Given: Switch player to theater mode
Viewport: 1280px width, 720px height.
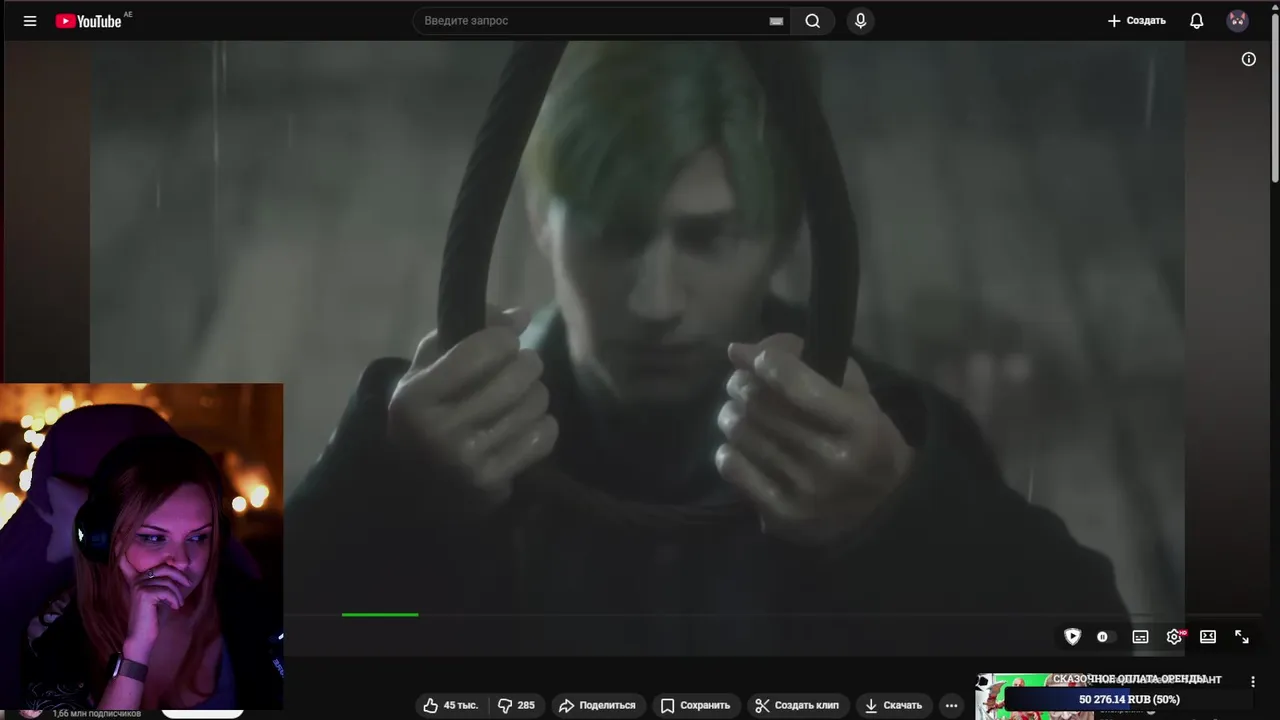Looking at the screenshot, I should (1208, 637).
